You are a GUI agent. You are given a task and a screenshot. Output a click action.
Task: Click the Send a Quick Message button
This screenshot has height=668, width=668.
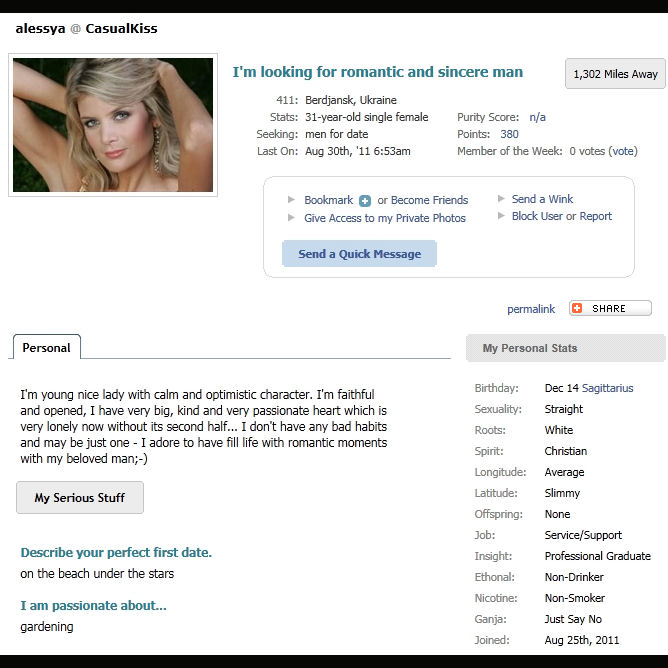point(359,253)
